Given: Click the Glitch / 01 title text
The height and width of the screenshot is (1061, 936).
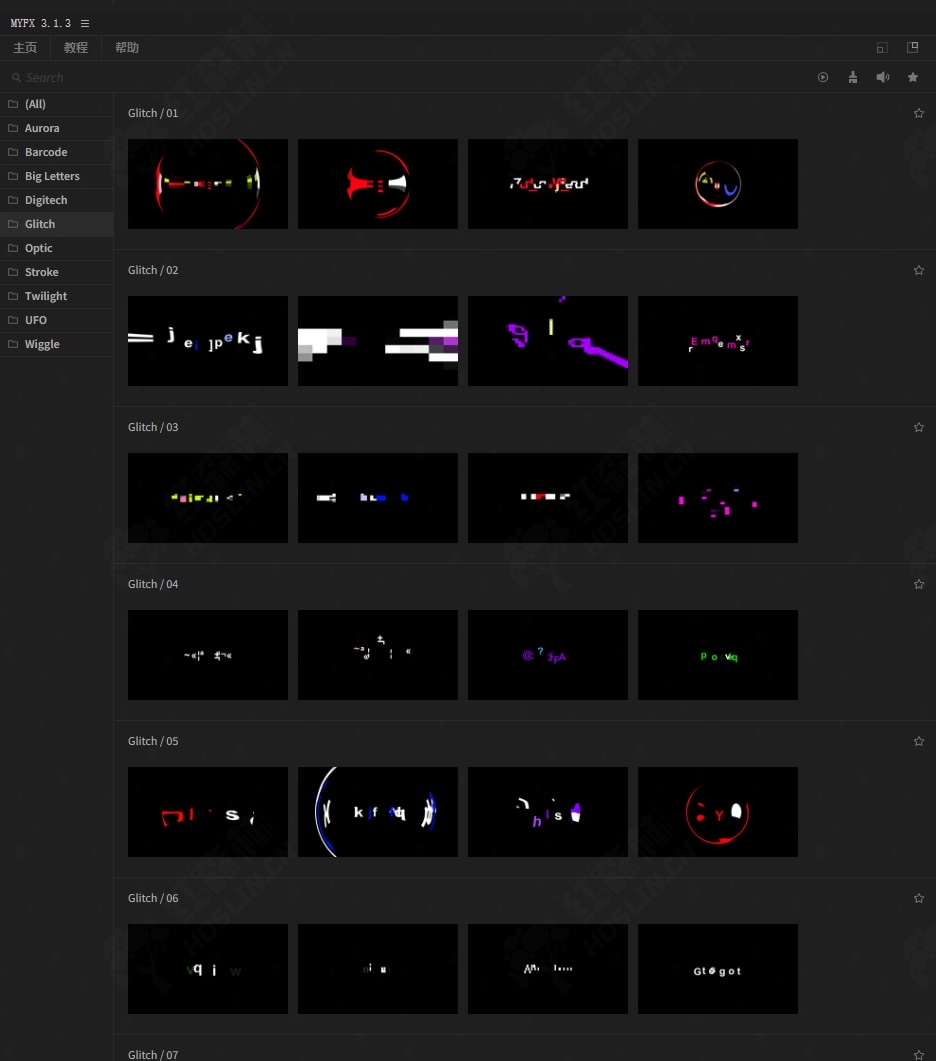Looking at the screenshot, I should pos(153,113).
